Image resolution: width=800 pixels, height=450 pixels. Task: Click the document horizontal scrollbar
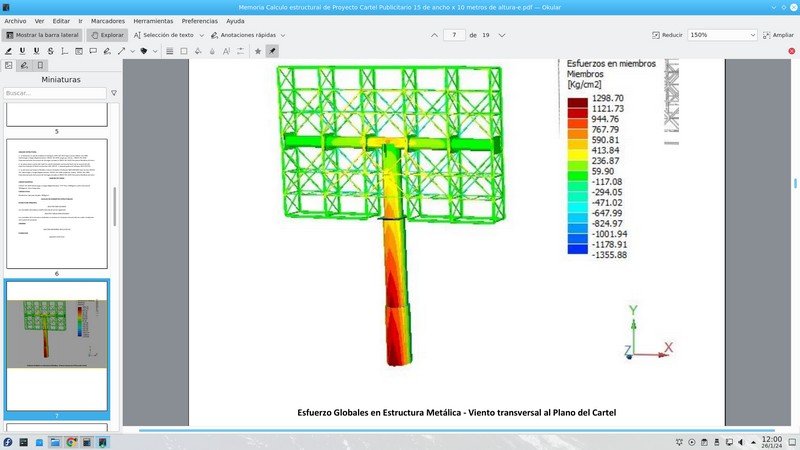457,430
